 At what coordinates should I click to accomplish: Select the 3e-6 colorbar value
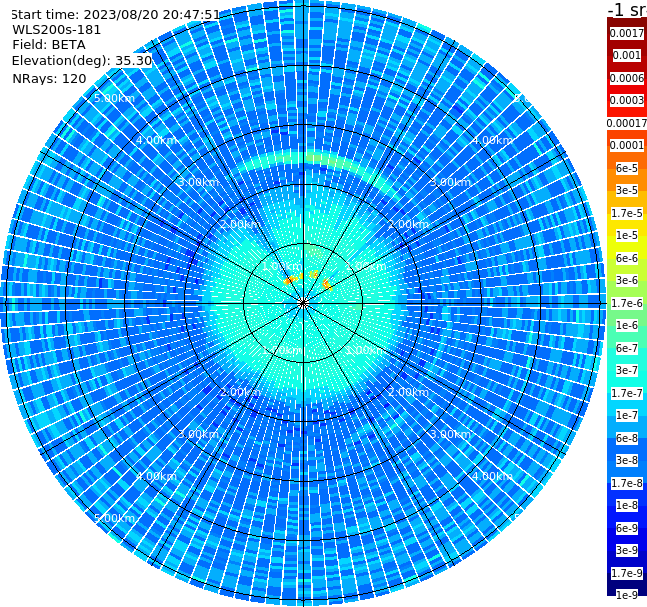(627, 280)
